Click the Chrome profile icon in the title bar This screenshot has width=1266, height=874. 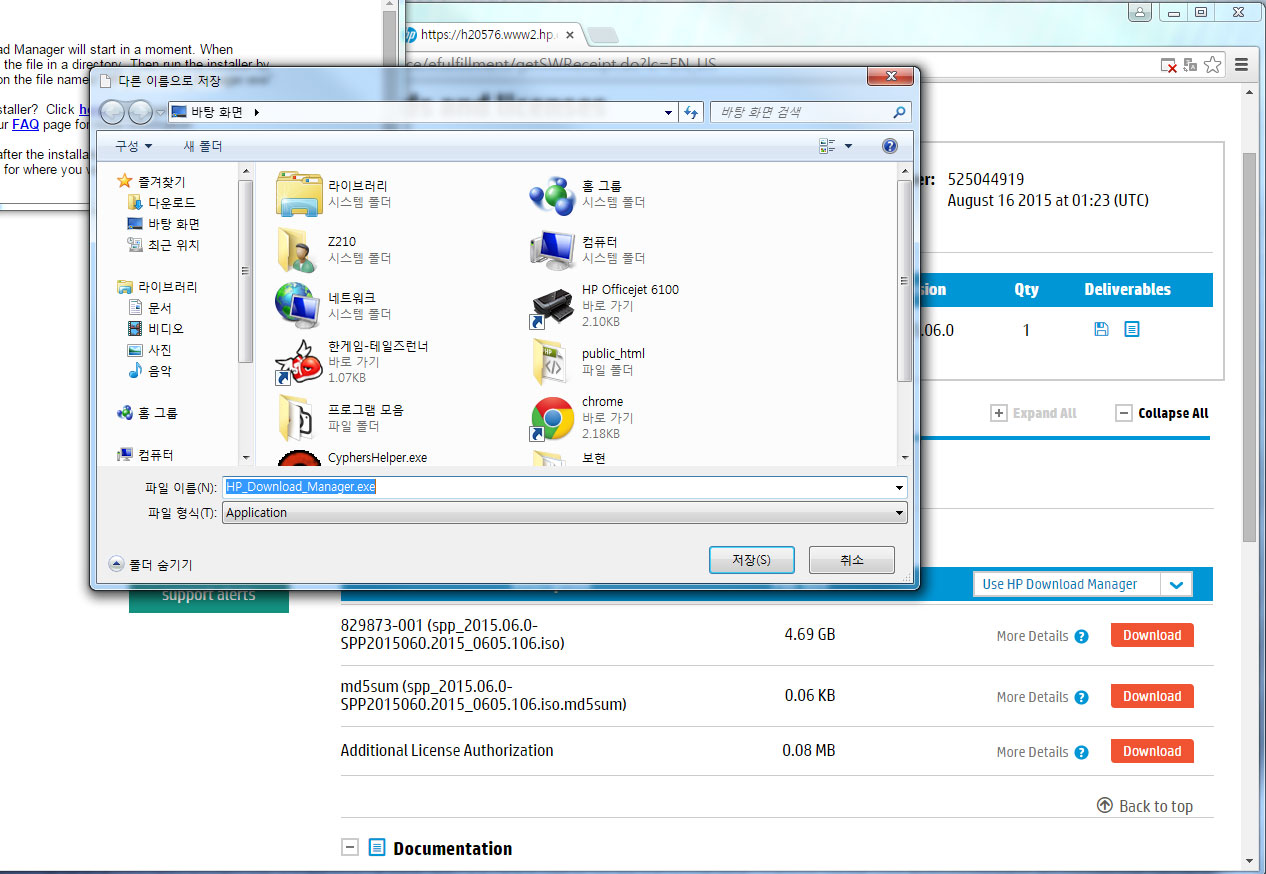click(1138, 12)
